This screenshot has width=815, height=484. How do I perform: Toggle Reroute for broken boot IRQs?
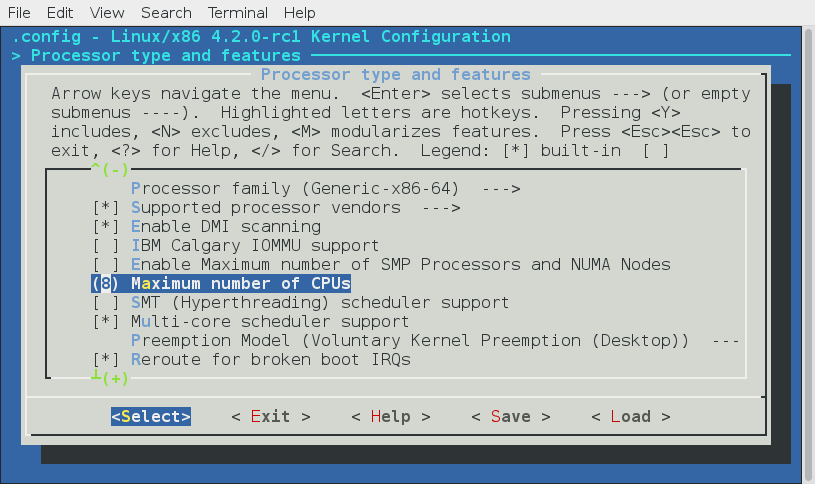pyautogui.click(x=105, y=359)
